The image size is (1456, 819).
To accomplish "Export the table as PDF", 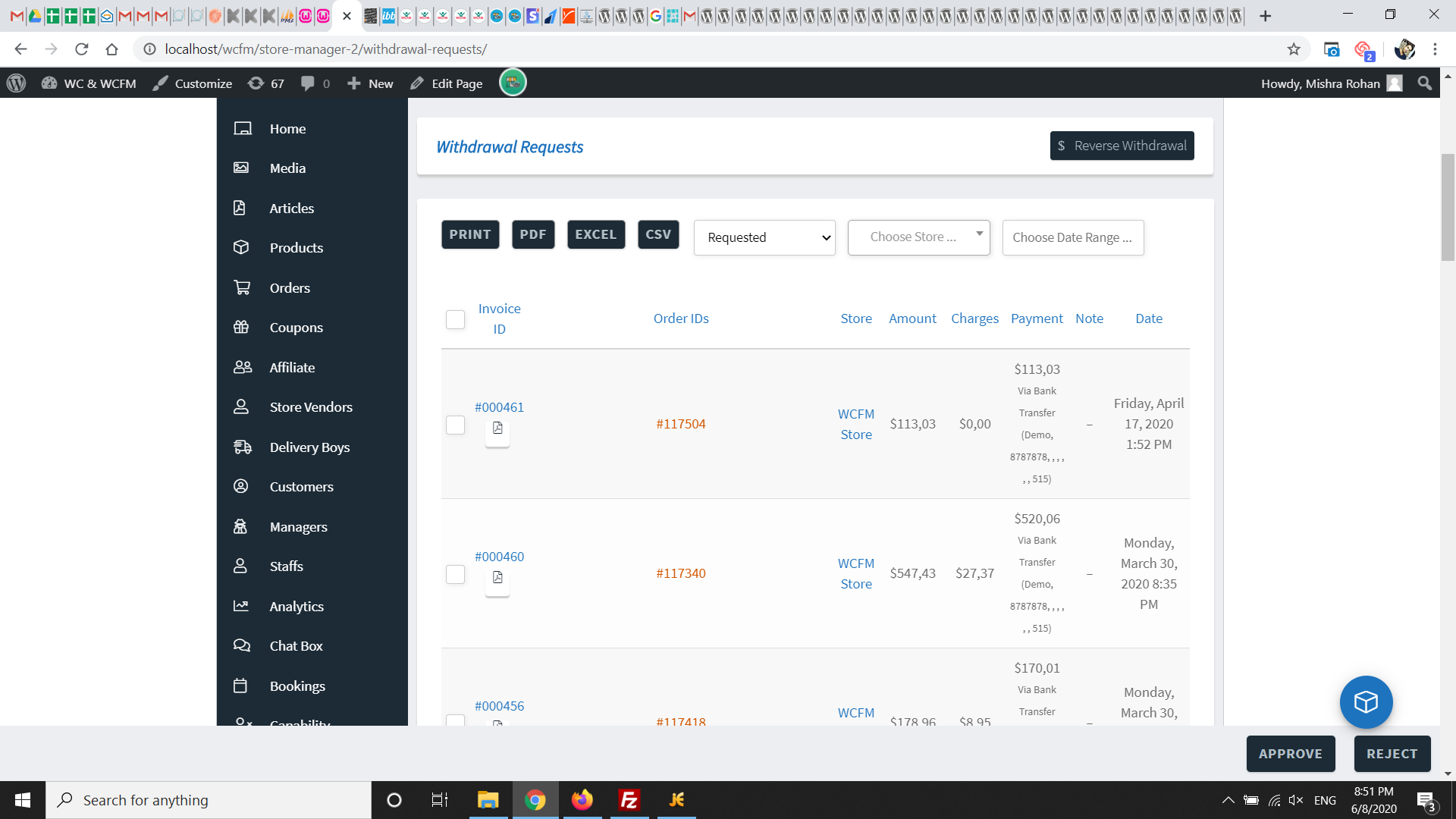I will [533, 234].
